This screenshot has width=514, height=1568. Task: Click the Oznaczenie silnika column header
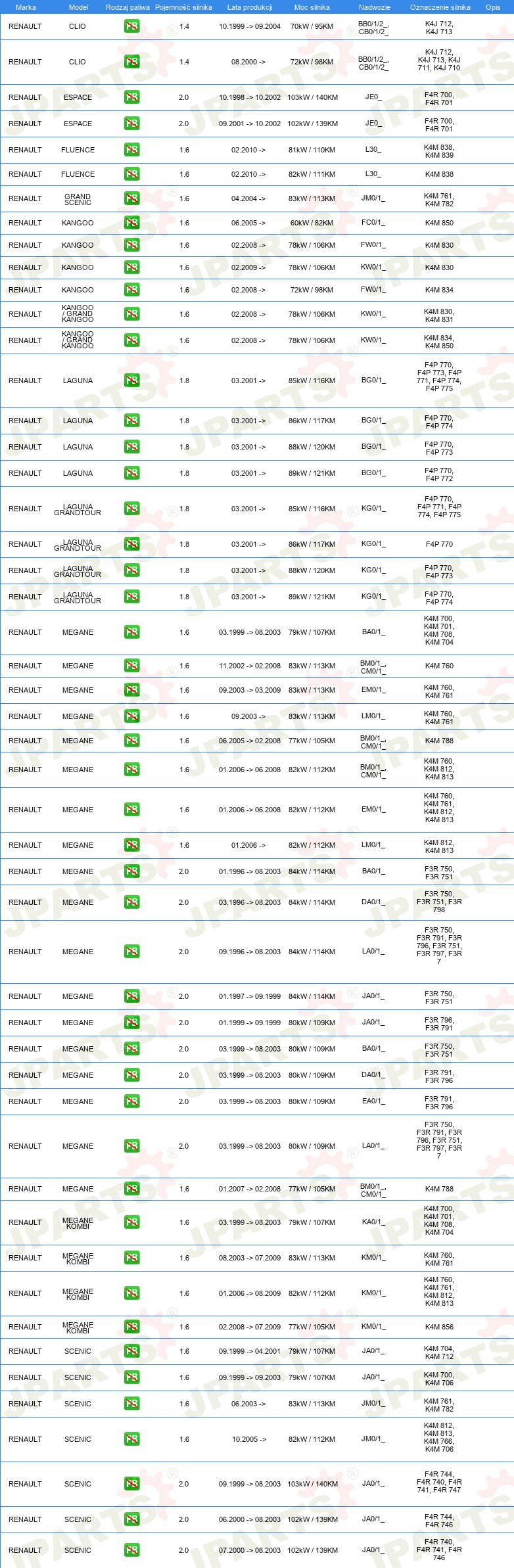click(440, 7)
